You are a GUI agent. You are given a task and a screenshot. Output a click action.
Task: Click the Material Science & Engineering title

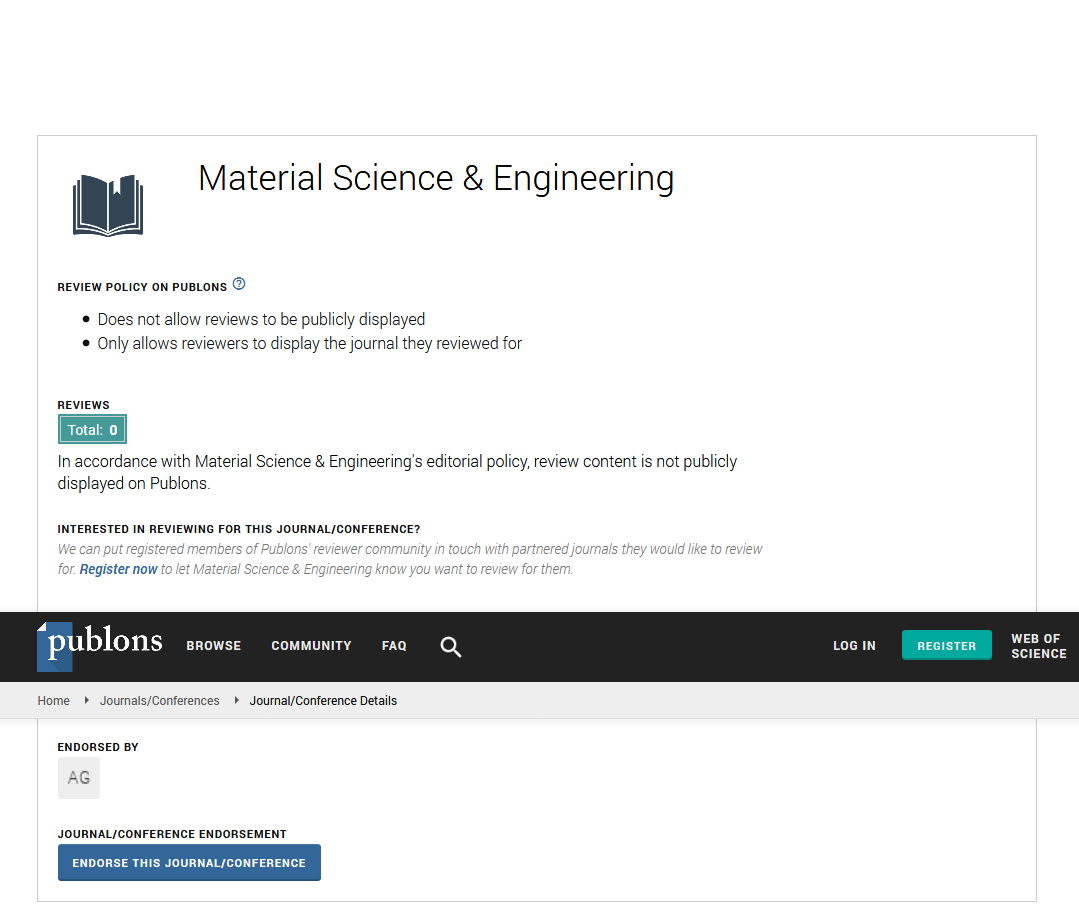click(436, 178)
